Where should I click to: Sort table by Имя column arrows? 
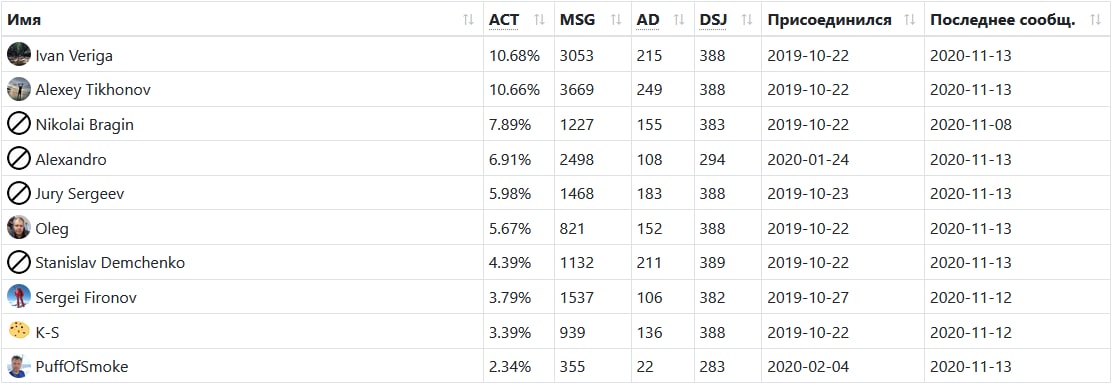pos(468,20)
